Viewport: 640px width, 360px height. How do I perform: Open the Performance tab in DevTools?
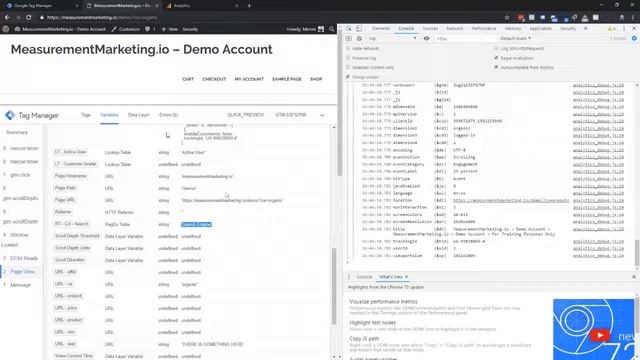click(484, 29)
